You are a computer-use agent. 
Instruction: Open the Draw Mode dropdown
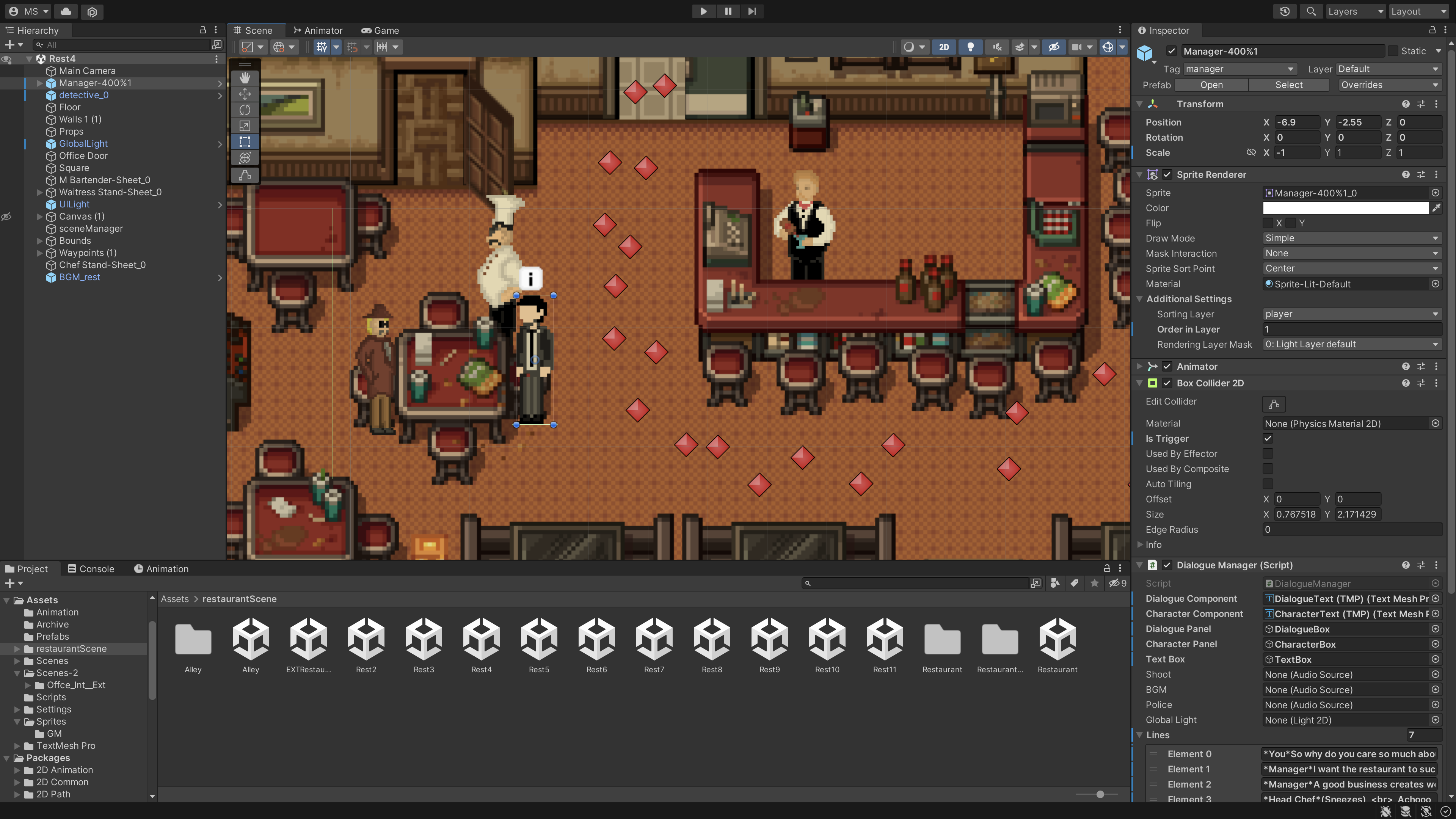click(1352, 238)
